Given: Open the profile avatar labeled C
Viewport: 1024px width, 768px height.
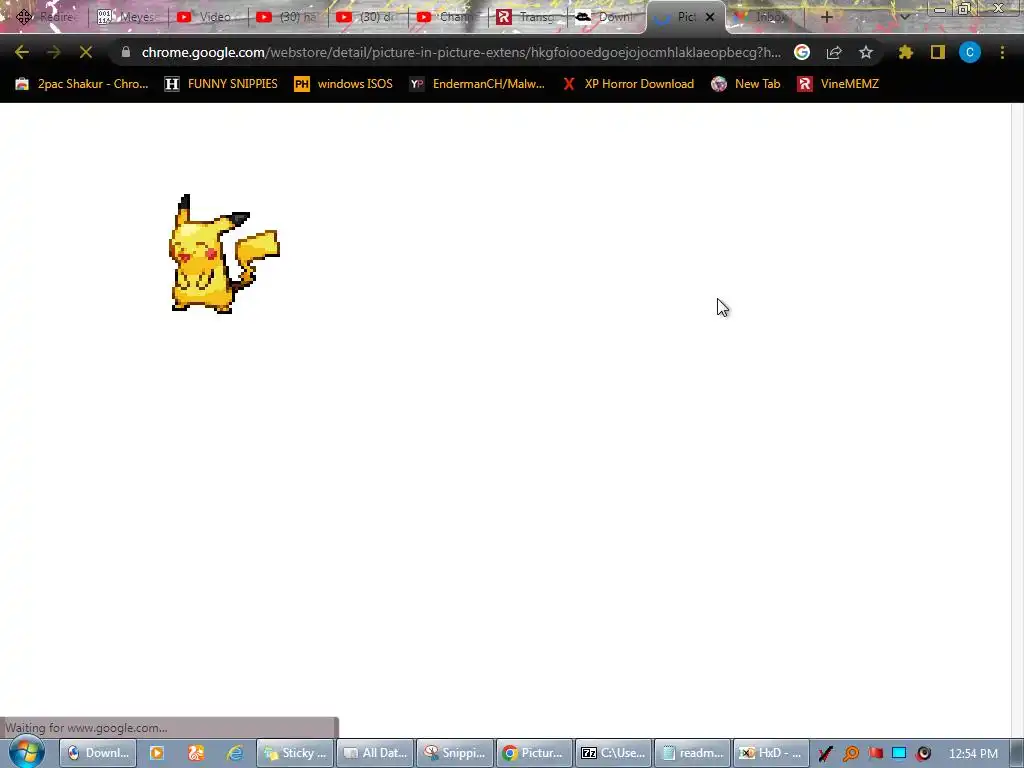Looking at the screenshot, I should (x=970, y=52).
